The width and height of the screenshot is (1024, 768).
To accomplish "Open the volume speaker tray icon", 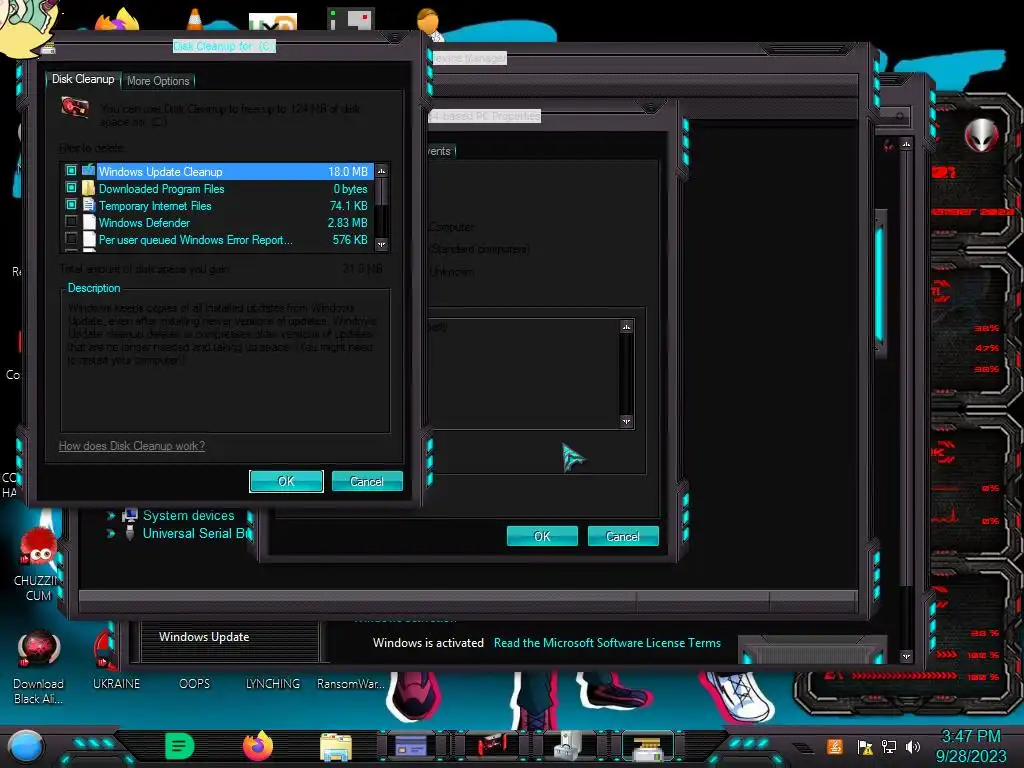I will [913, 747].
